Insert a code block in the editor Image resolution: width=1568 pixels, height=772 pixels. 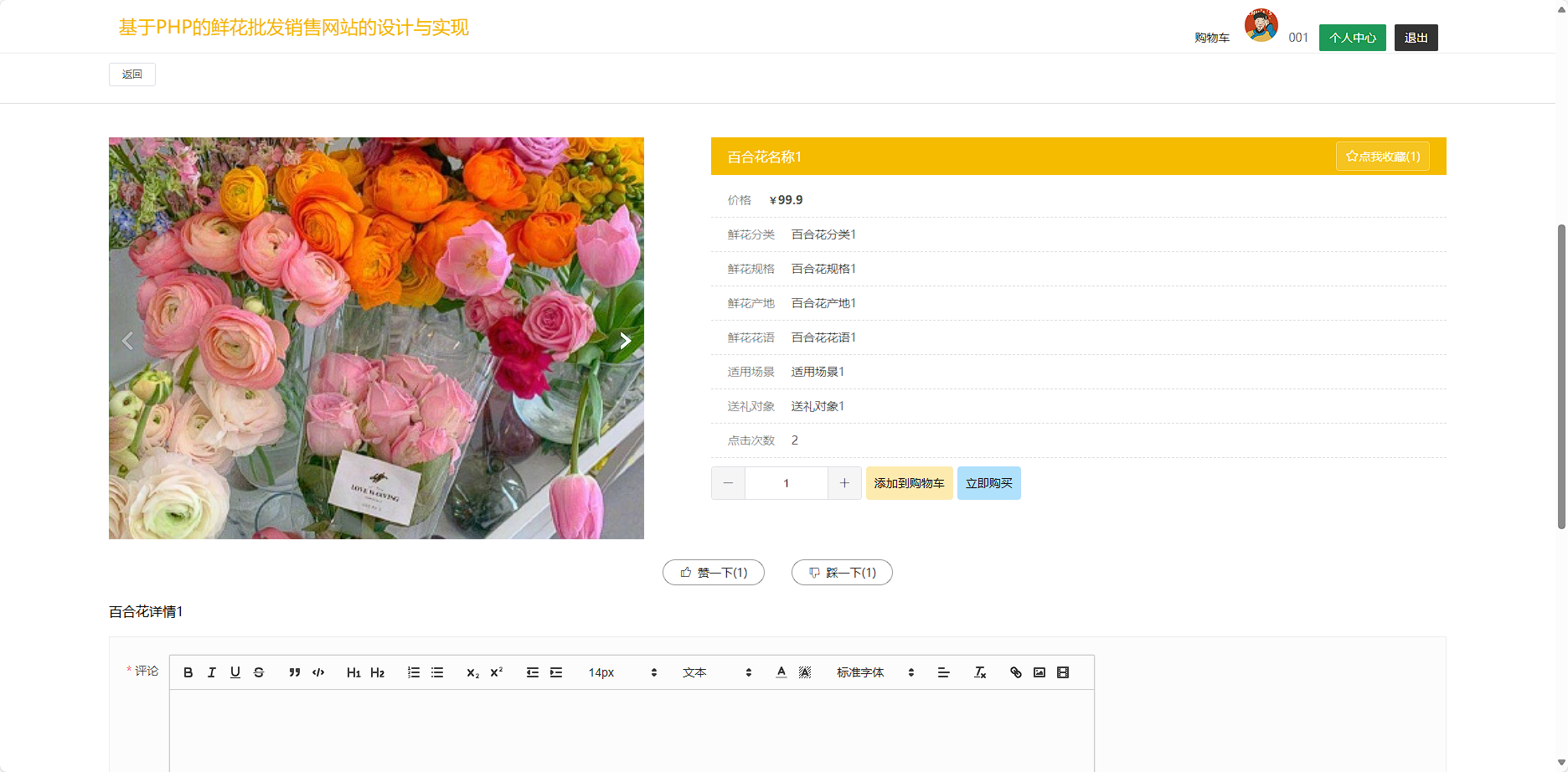[x=318, y=672]
